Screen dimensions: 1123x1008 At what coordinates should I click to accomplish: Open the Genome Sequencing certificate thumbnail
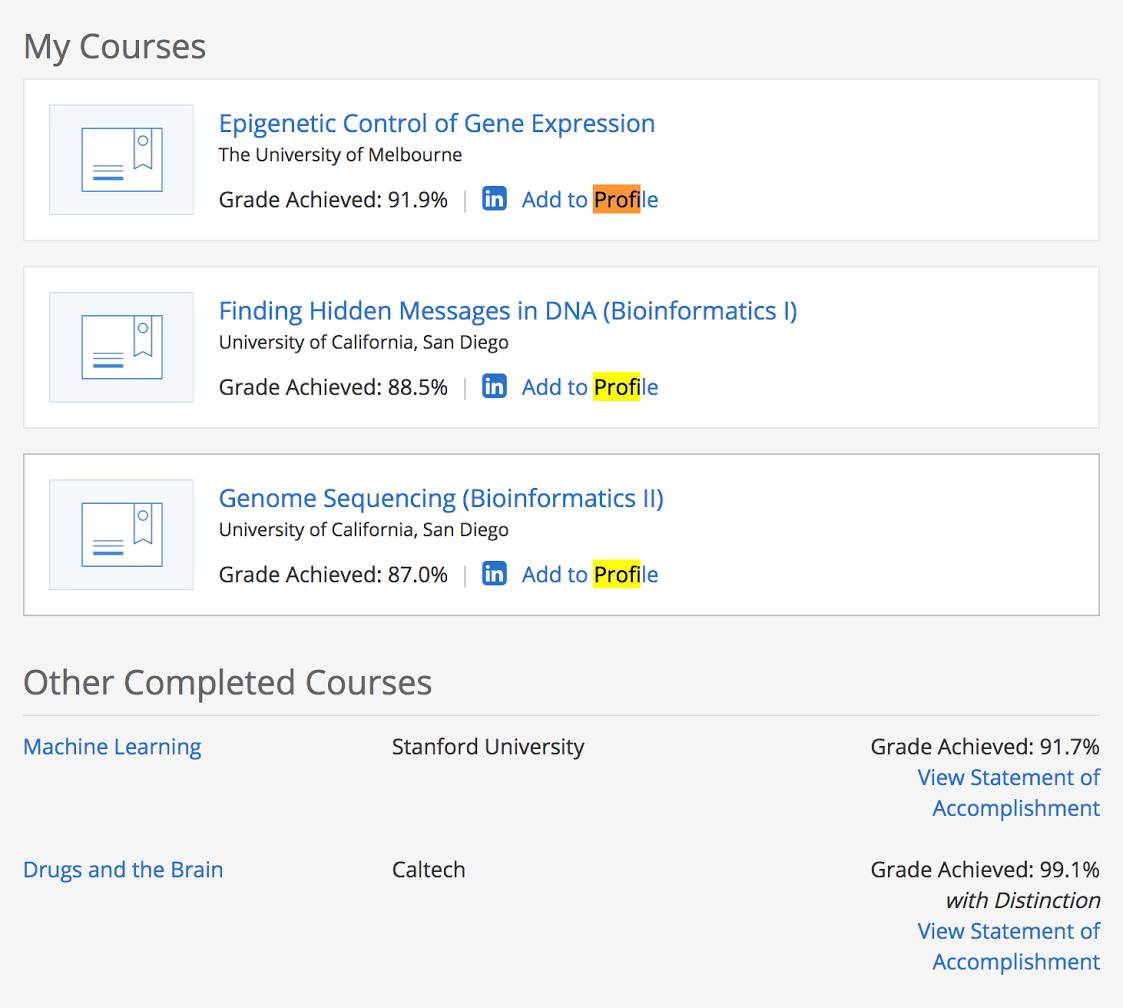pyautogui.click(x=121, y=535)
